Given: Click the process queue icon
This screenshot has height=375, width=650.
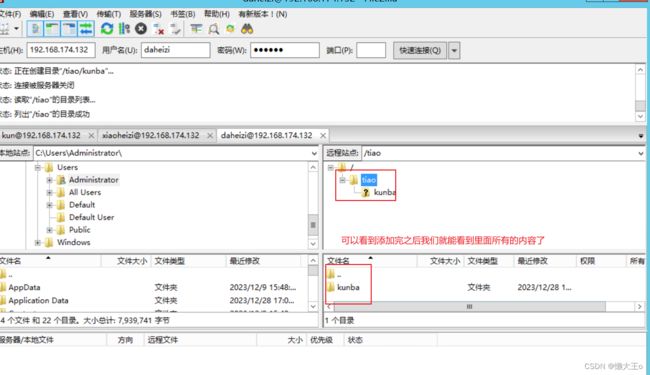Looking at the screenshot, I should [124, 29].
